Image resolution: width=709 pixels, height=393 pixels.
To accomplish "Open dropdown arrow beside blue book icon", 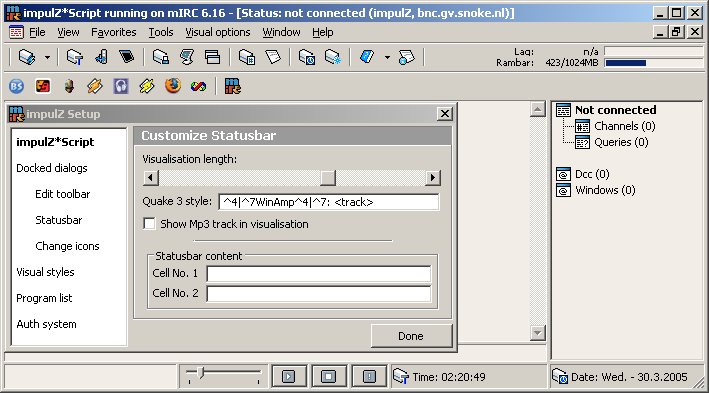I will tap(387, 57).
